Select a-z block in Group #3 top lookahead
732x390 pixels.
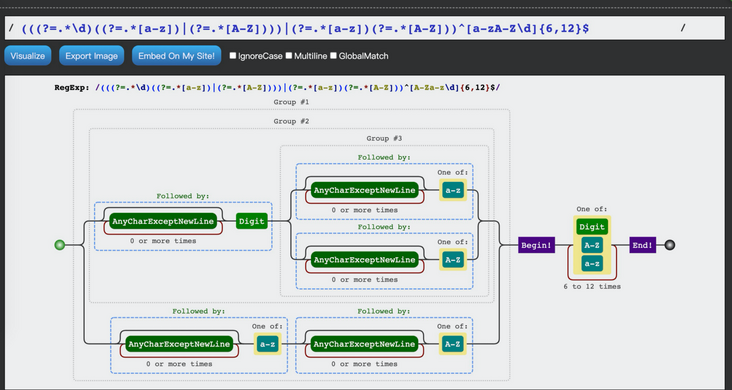coord(453,190)
